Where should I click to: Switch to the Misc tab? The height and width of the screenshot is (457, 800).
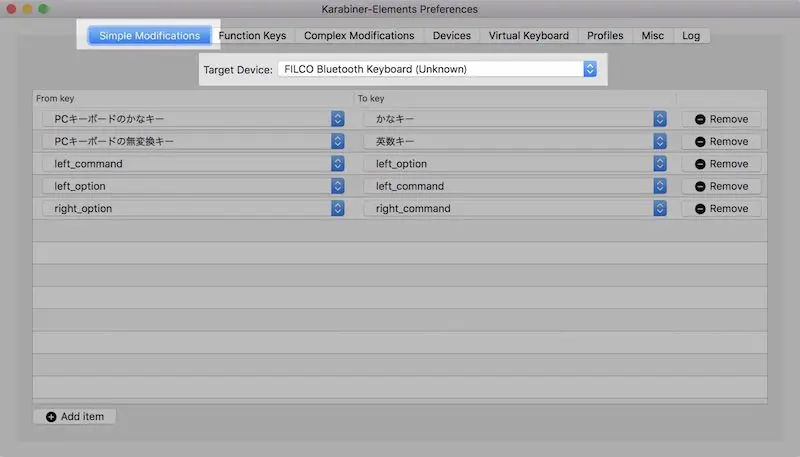click(653, 36)
